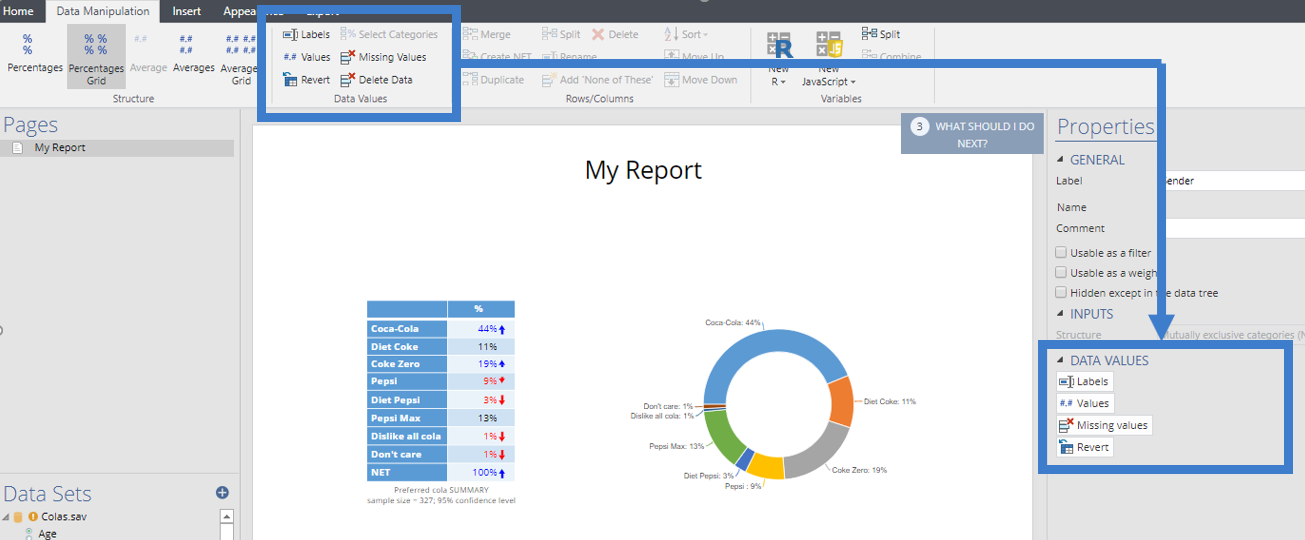Click Values in the ribbon Data Values group
This screenshot has width=1305, height=540.
[306, 57]
